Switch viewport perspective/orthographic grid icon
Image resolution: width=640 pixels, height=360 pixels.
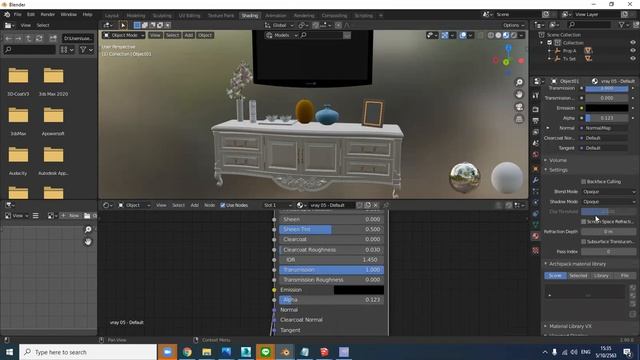click(x=519, y=119)
